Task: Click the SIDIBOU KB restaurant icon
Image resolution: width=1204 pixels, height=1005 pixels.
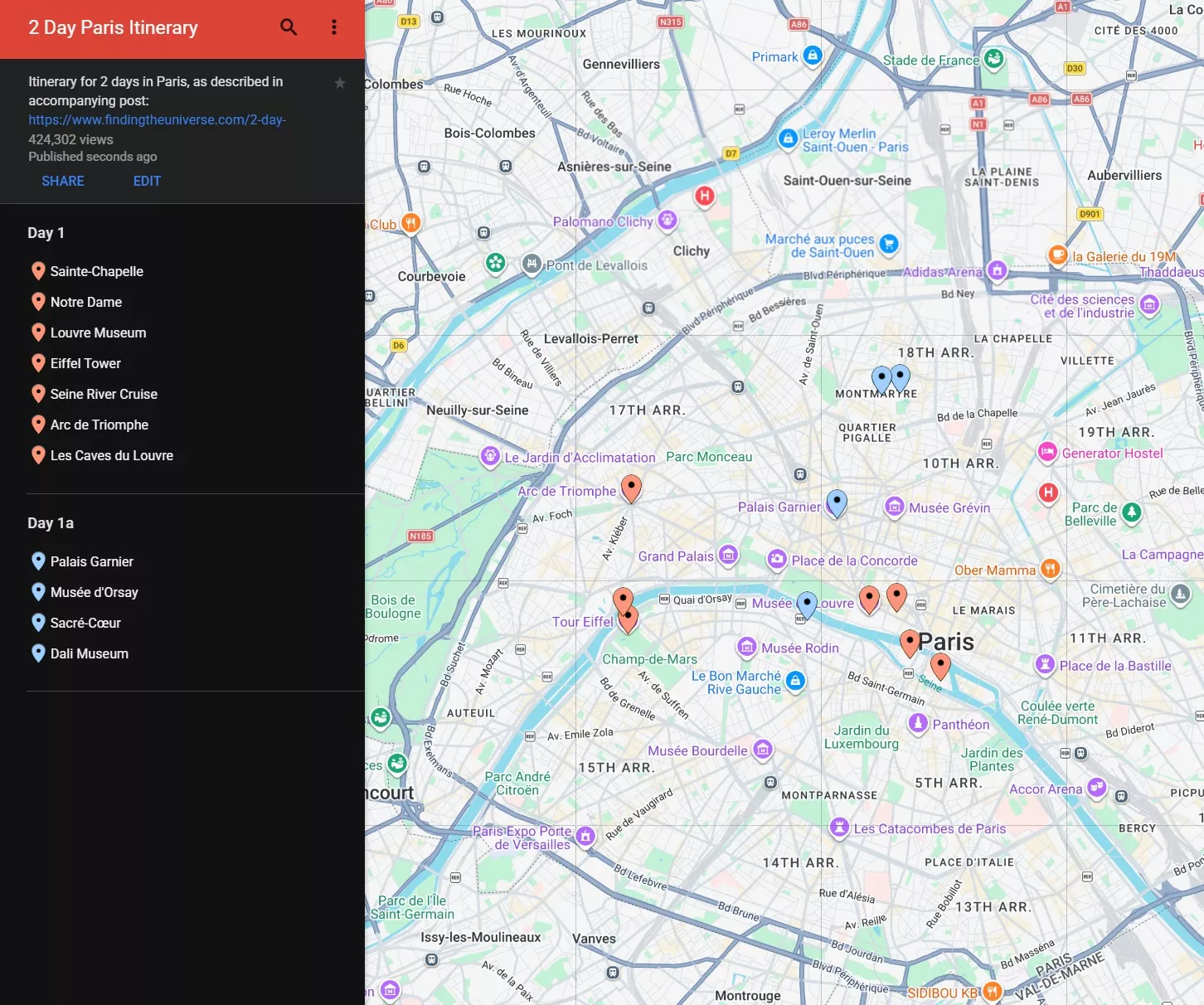Action: coord(992,992)
